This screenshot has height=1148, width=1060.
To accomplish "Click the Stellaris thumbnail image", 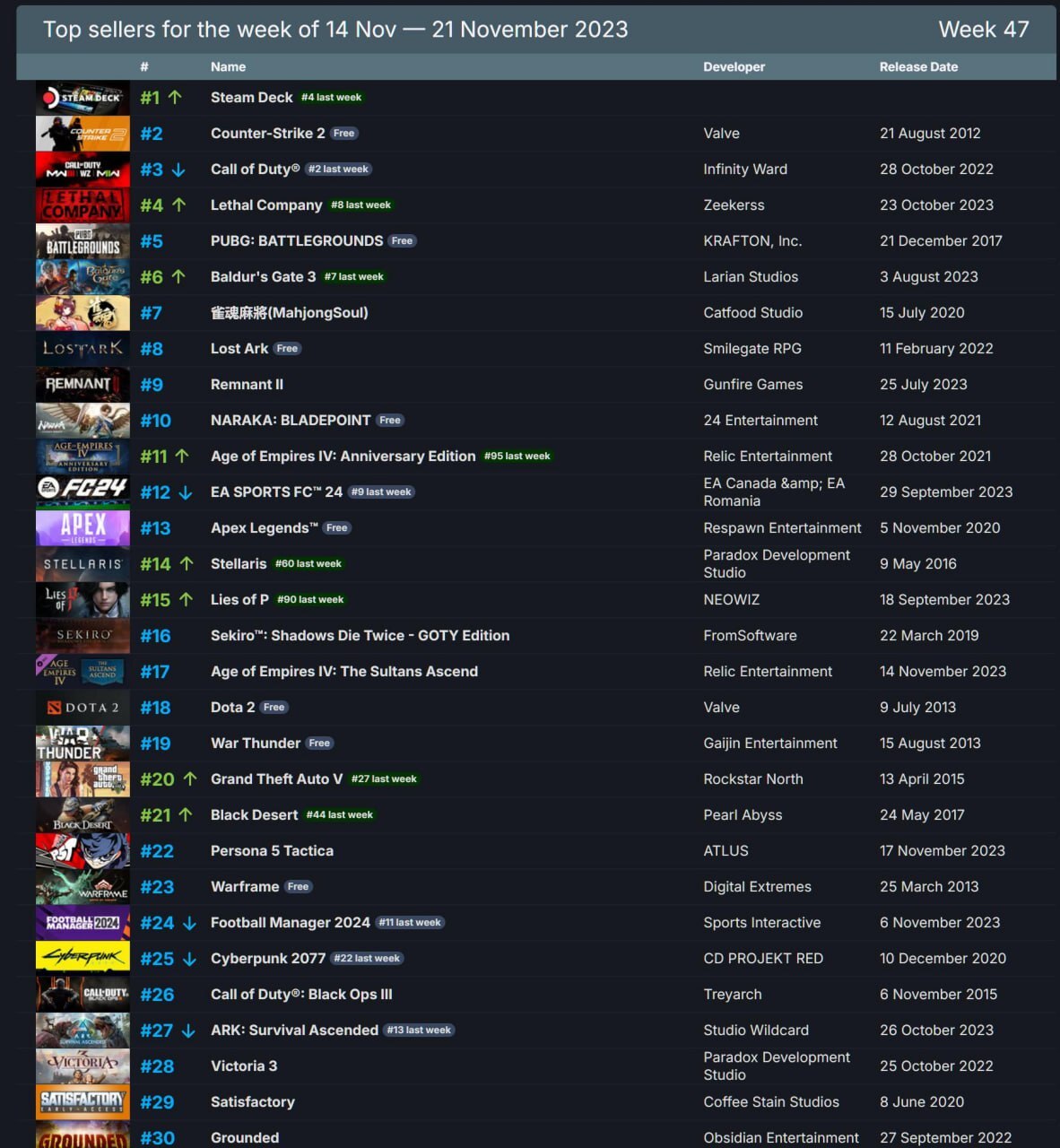I will (x=83, y=564).
